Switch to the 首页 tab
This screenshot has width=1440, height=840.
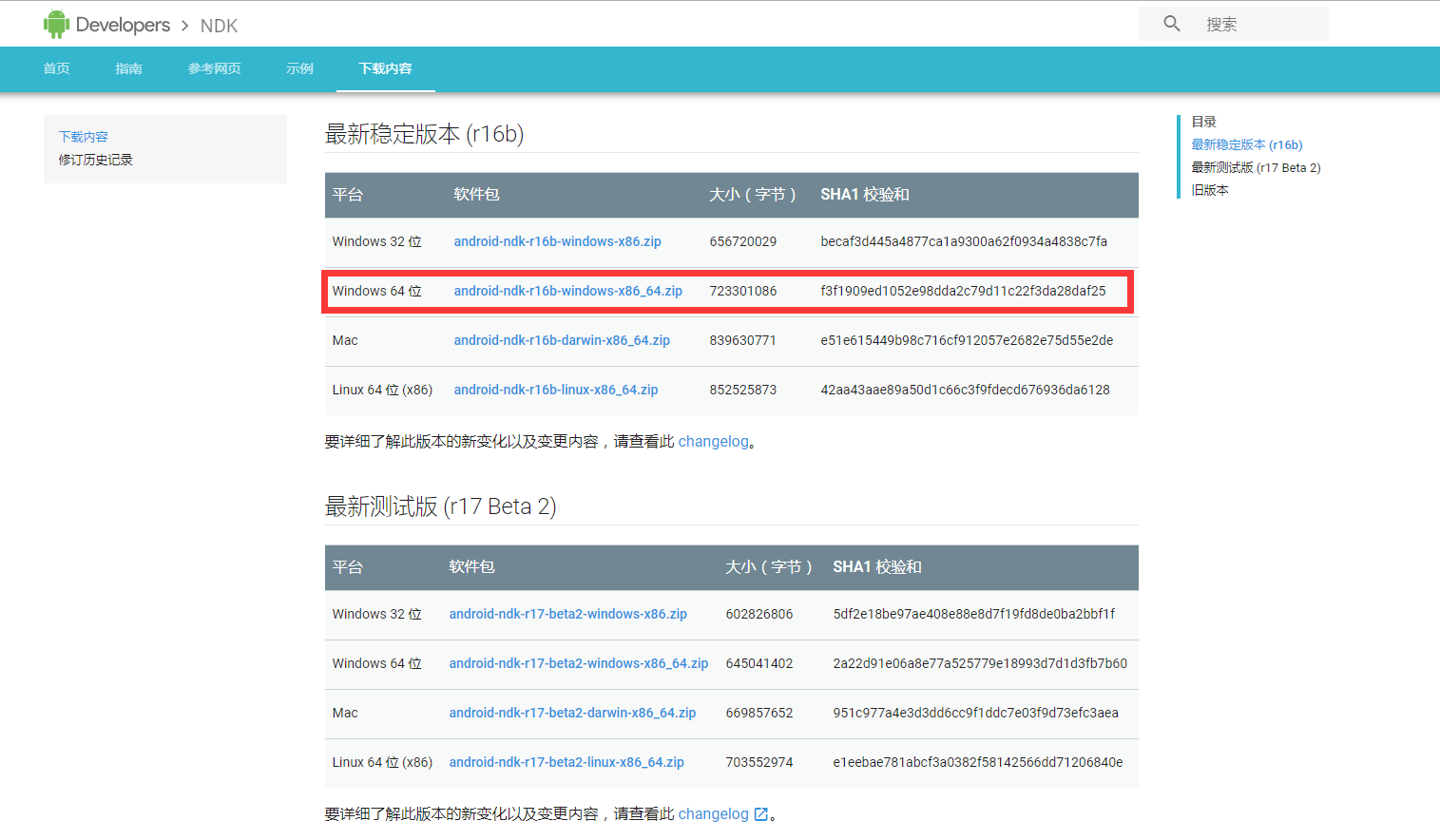tap(57, 68)
